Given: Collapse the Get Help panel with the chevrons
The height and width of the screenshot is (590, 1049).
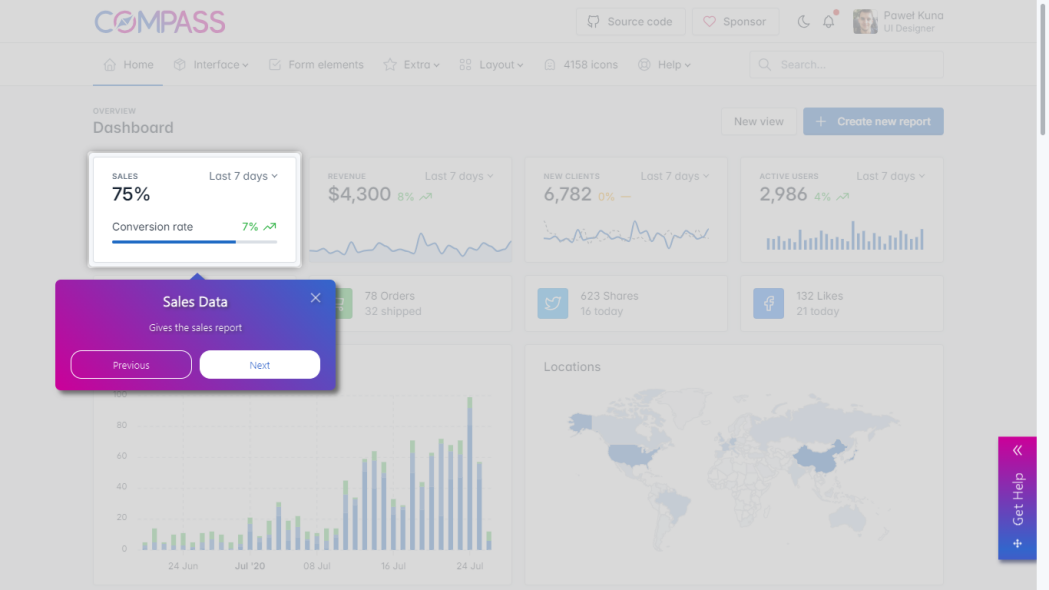Looking at the screenshot, I should click(x=1017, y=449).
